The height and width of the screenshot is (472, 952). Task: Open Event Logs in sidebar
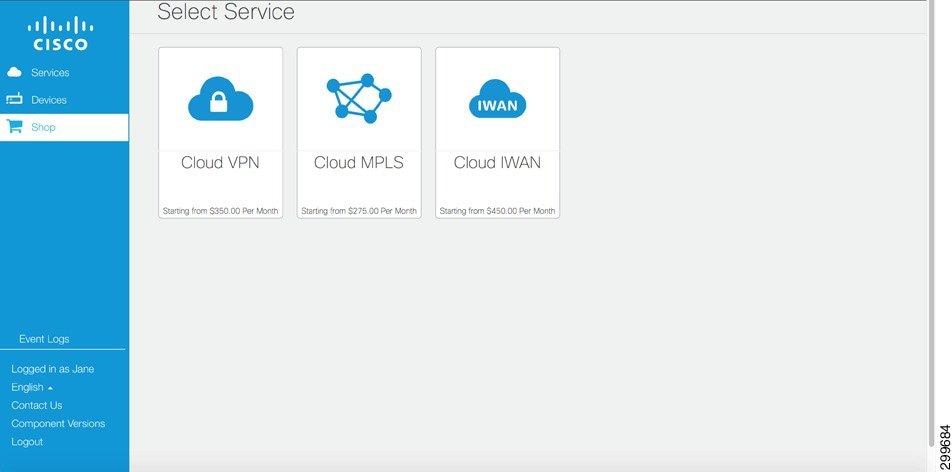tap(44, 339)
